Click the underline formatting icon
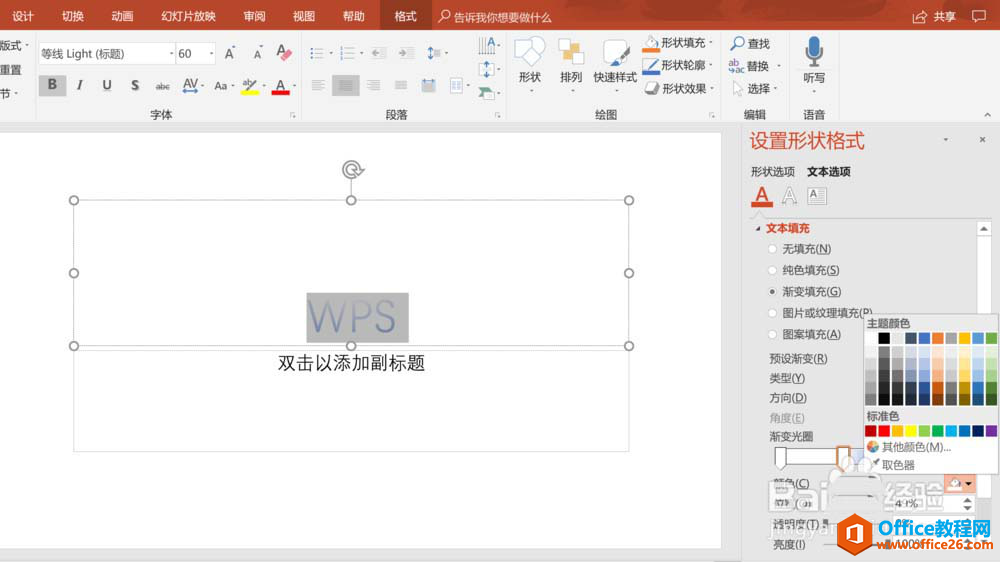The image size is (1000, 562). (107, 86)
